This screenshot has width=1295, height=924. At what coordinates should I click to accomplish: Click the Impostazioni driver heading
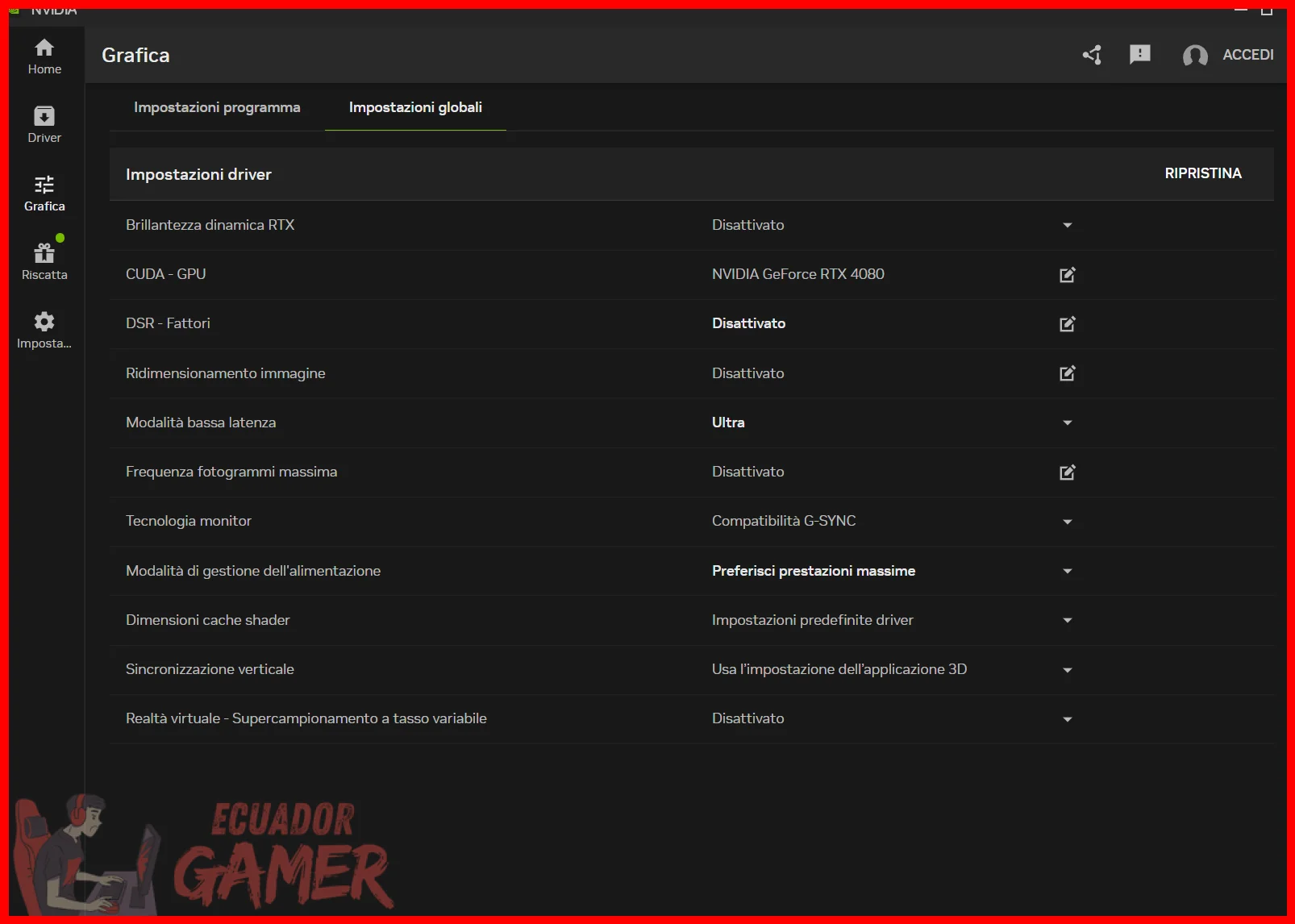[x=198, y=174]
